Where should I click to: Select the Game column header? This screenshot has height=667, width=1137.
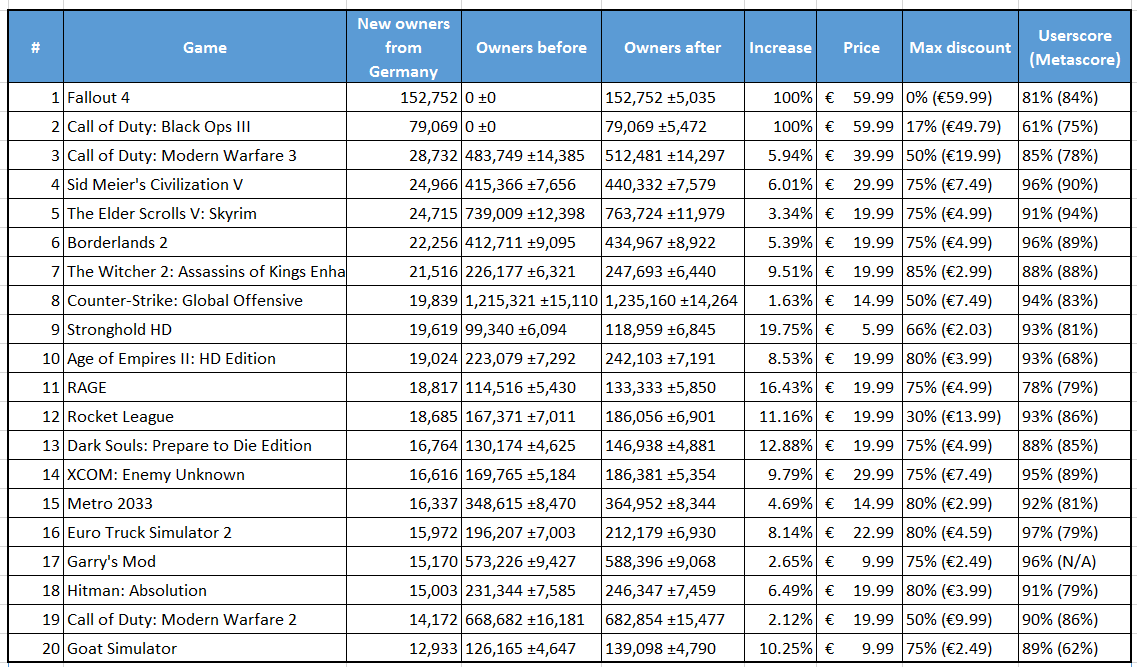pyautogui.click(x=204, y=48)
